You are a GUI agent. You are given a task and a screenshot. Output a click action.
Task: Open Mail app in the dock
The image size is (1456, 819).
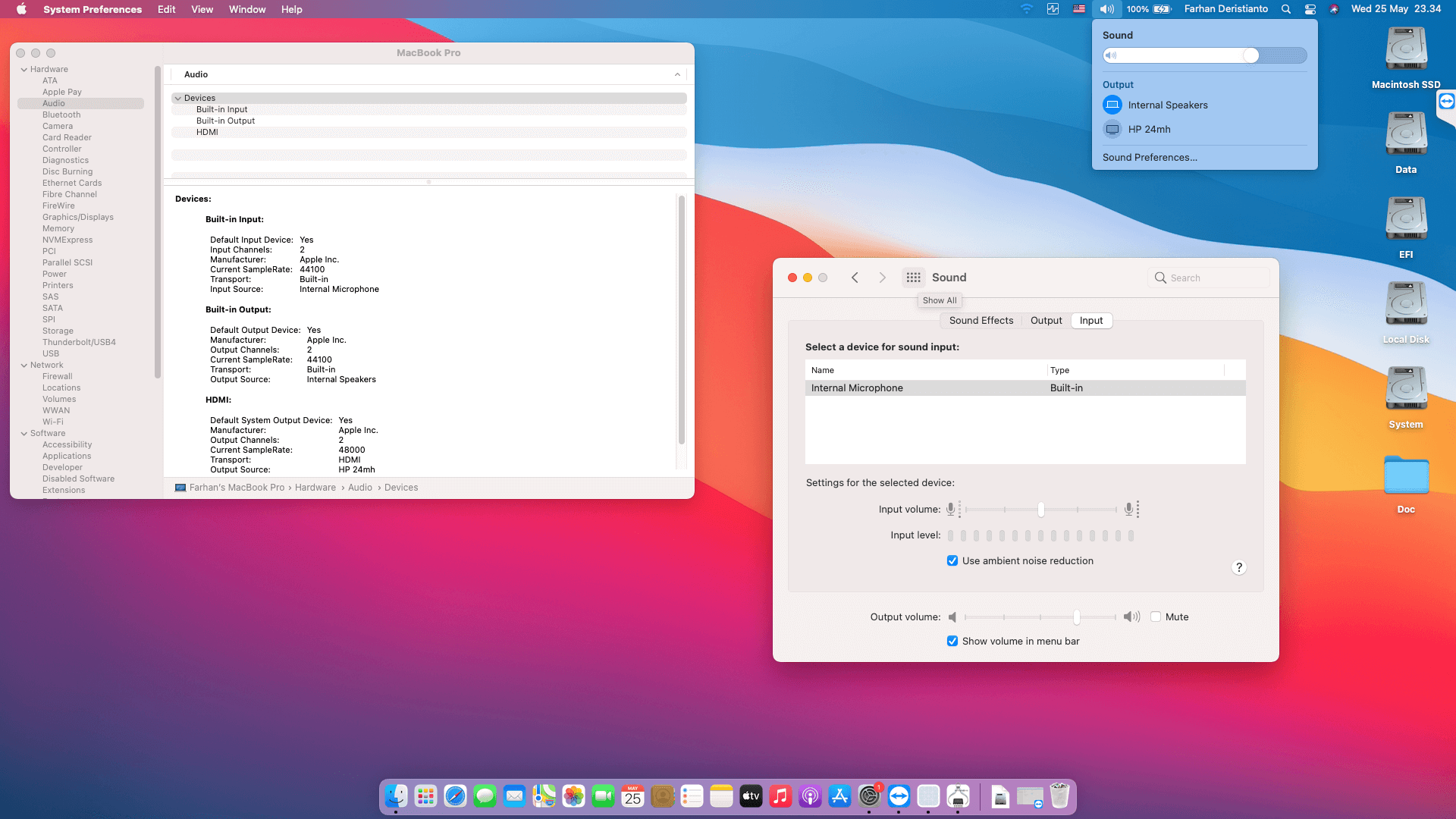(514, 796)
